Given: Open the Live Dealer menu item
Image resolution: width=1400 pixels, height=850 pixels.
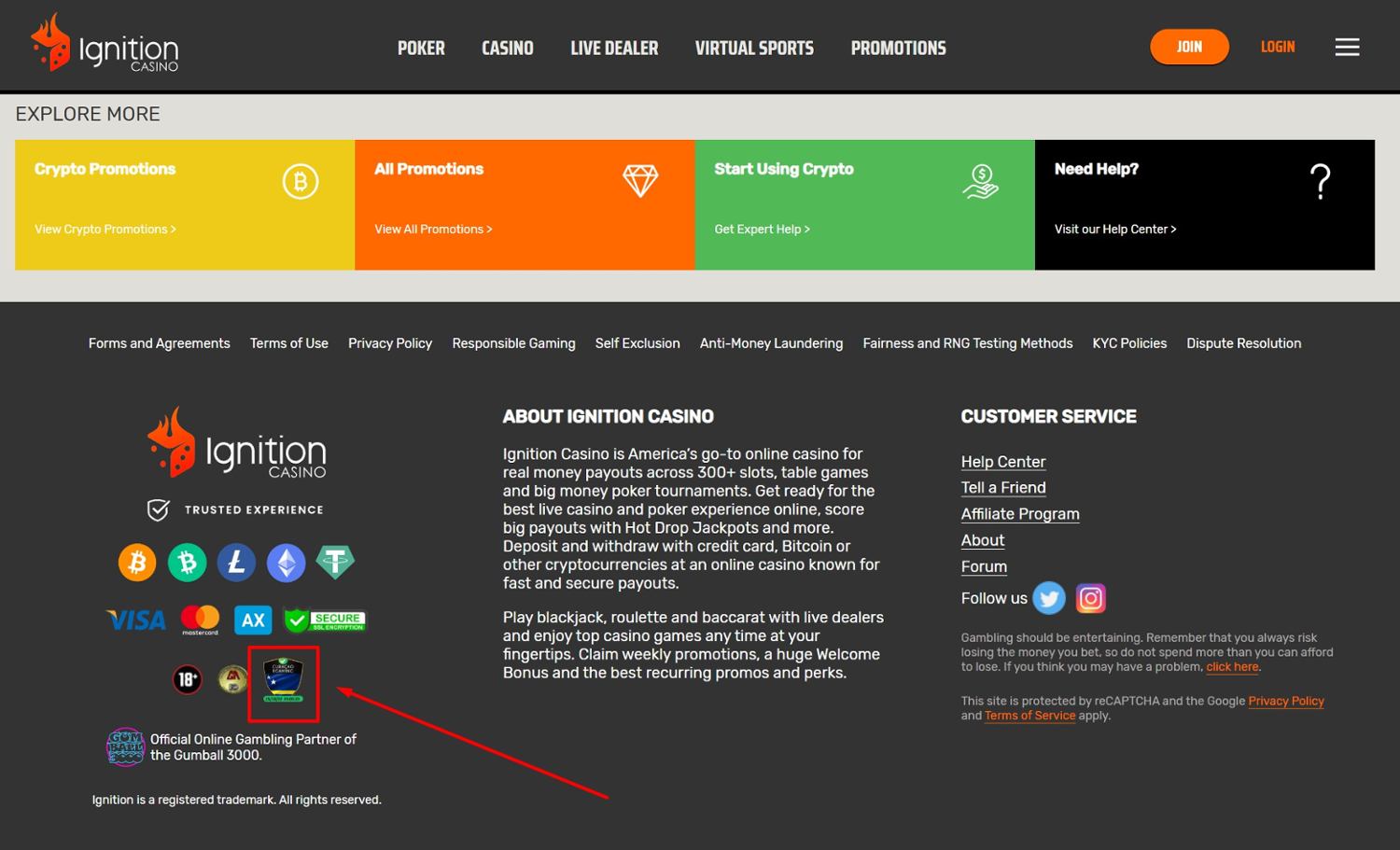Looking at the screenshot, I should click(614, 49).
